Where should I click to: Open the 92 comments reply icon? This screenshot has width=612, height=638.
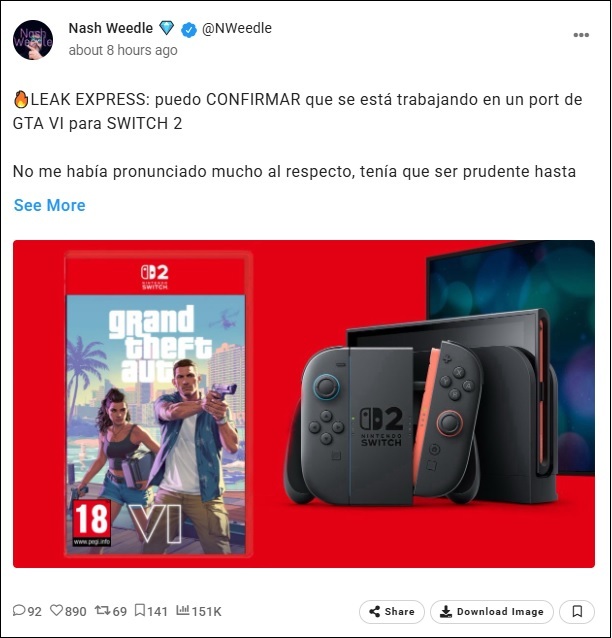point(19,610)
